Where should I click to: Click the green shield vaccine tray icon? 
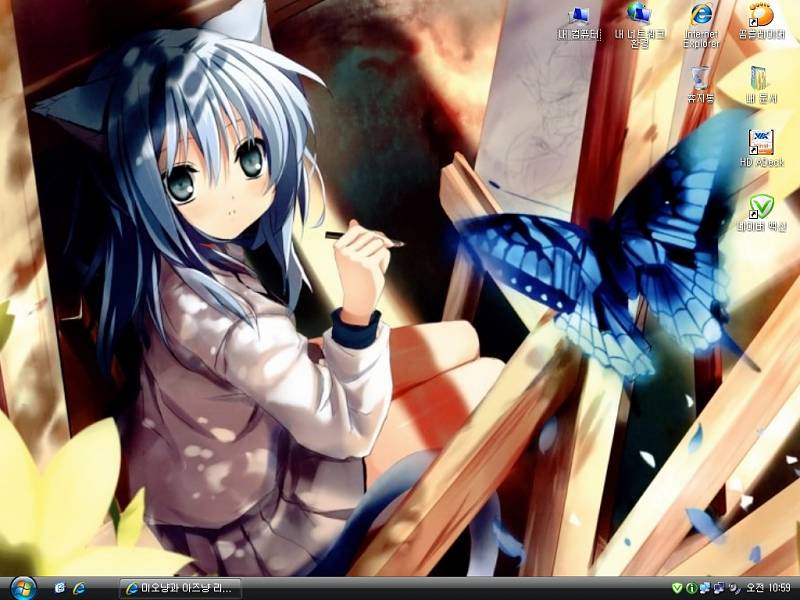[x=677, y=588]
